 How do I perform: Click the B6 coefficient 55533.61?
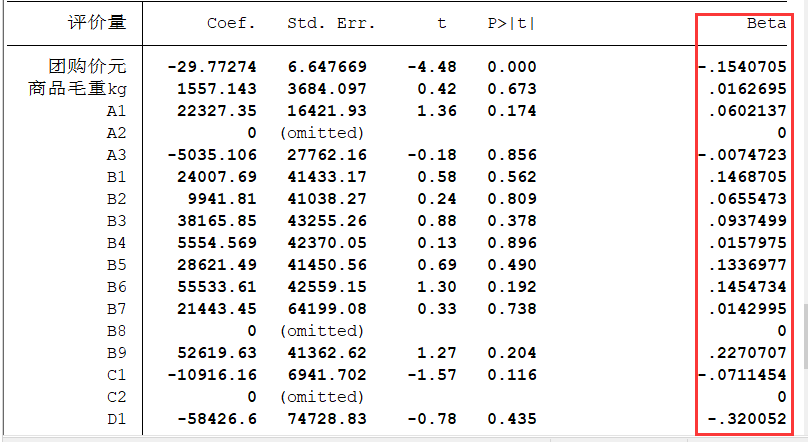coord(216,287)
